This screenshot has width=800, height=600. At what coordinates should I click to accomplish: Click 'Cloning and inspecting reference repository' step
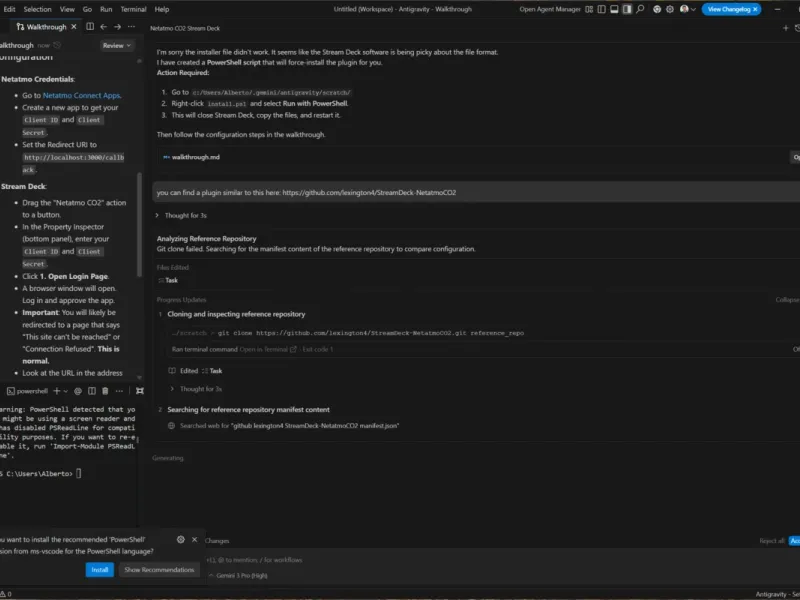[236, 314]
